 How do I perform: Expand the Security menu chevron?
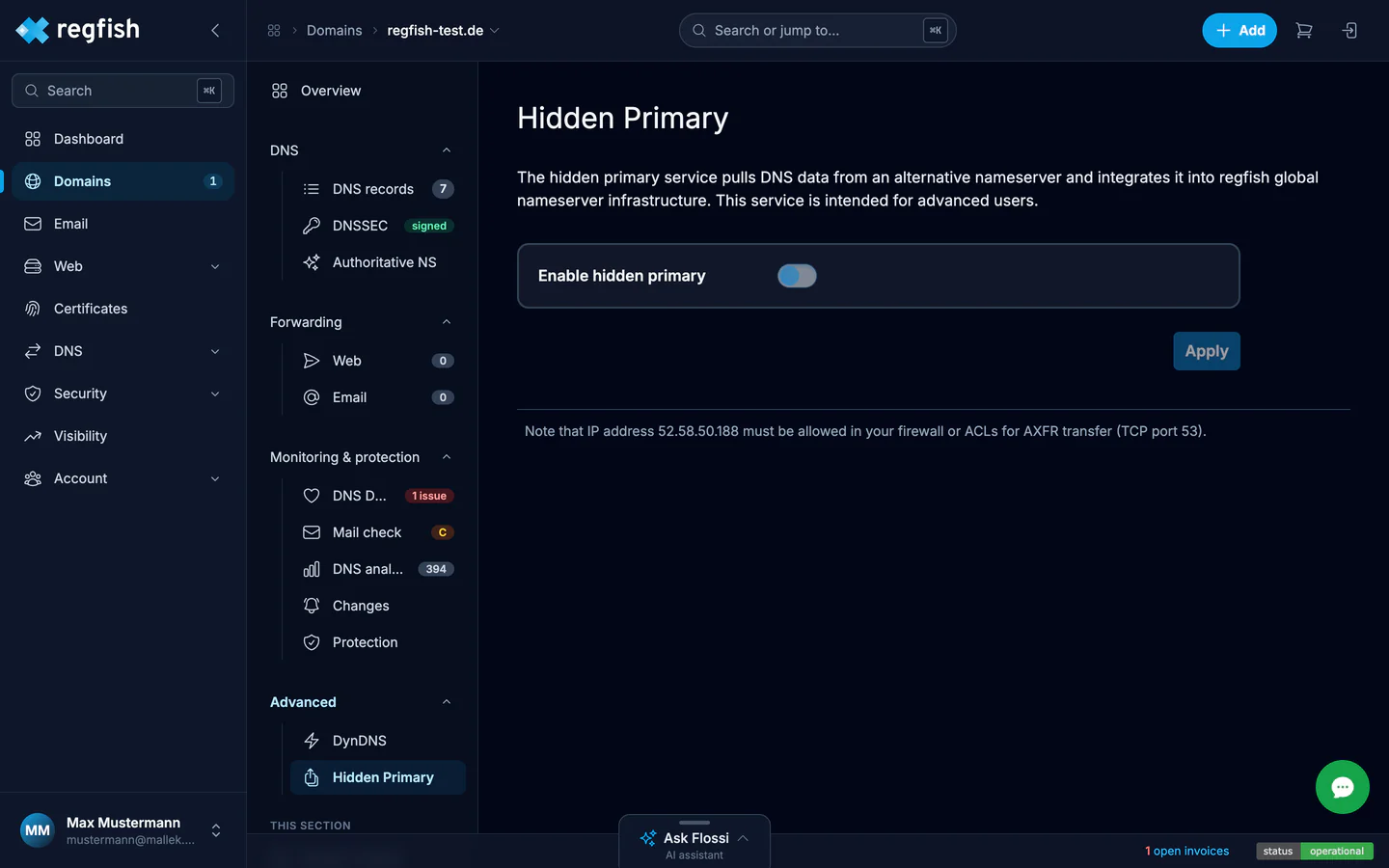(215, 393)
